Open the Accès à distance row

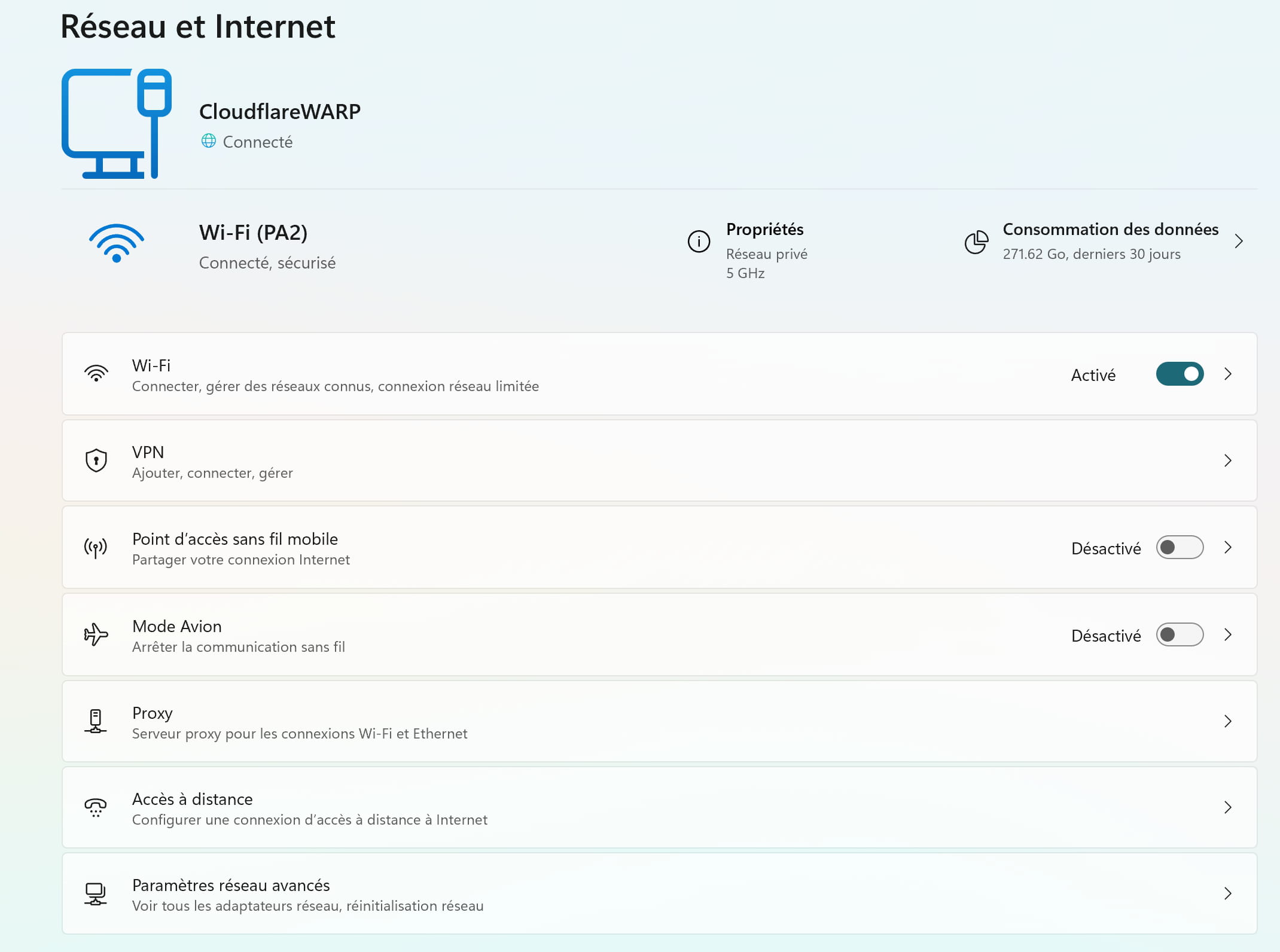(660, 807)
